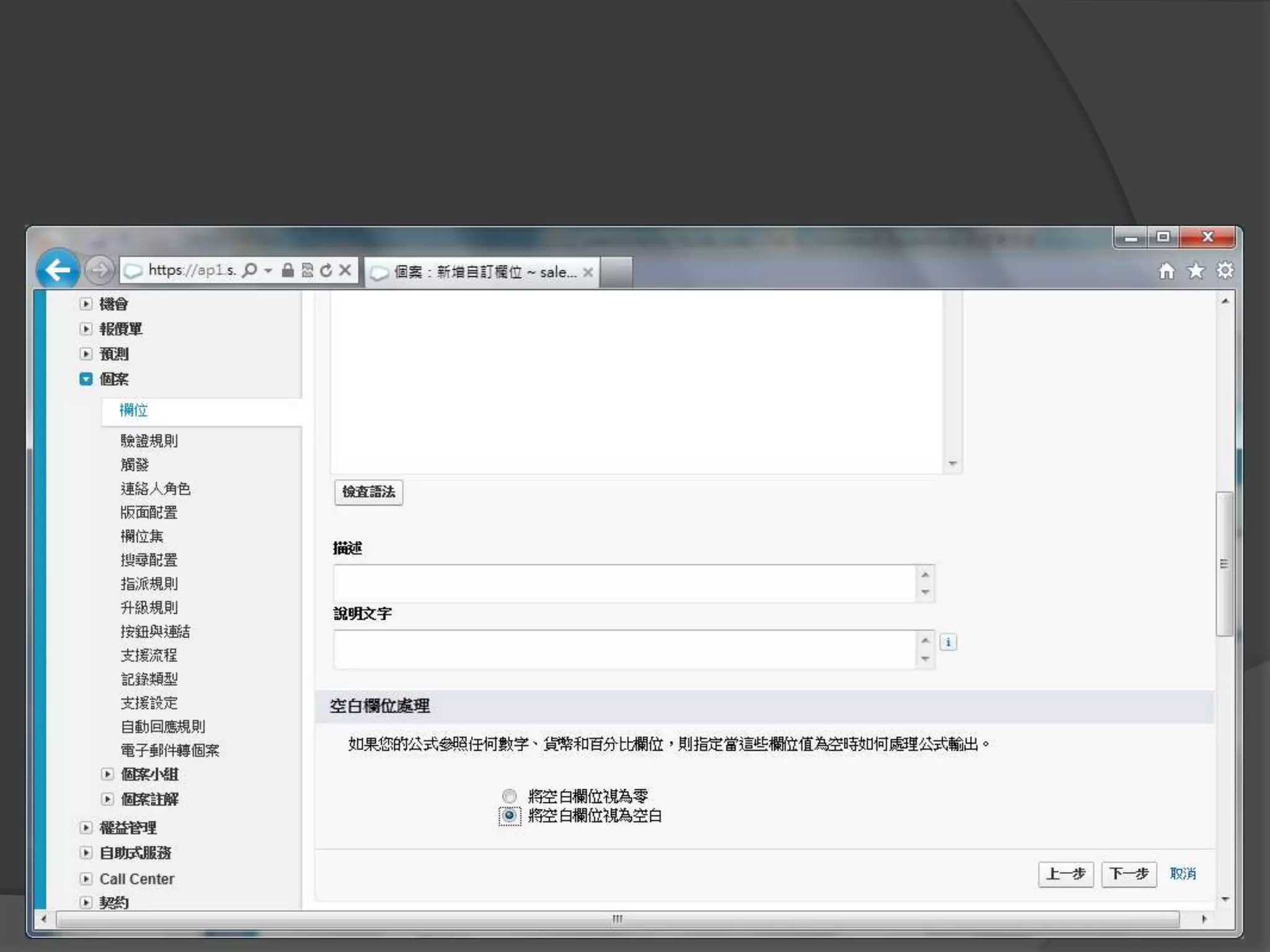The width and height of the screenshot is (1270, 952).
Task: Click the 下一步 button
Action: click(1128, 874)
